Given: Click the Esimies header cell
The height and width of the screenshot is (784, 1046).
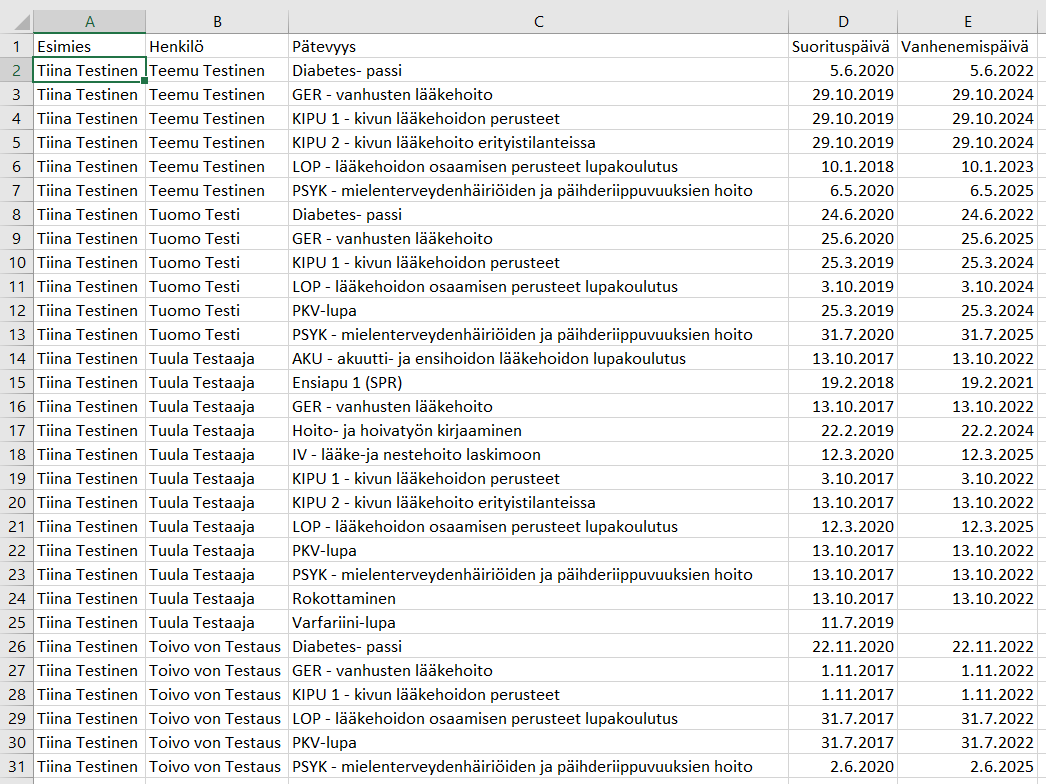Looking at the screenshot, I should tap(89, 46).
